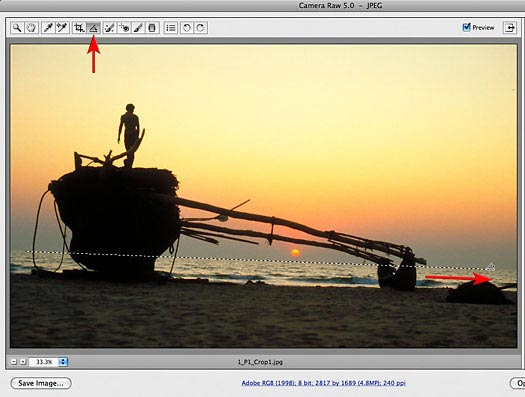Select the Hand tool

(x=31, y=28)
